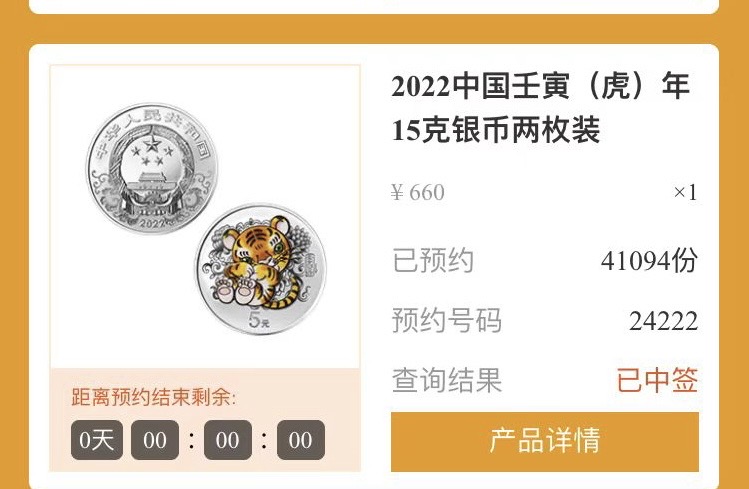749x489 pixels.
Task: Click the minutes 00 countdown box
Action: pyautogui.click(x=227, y=440)
